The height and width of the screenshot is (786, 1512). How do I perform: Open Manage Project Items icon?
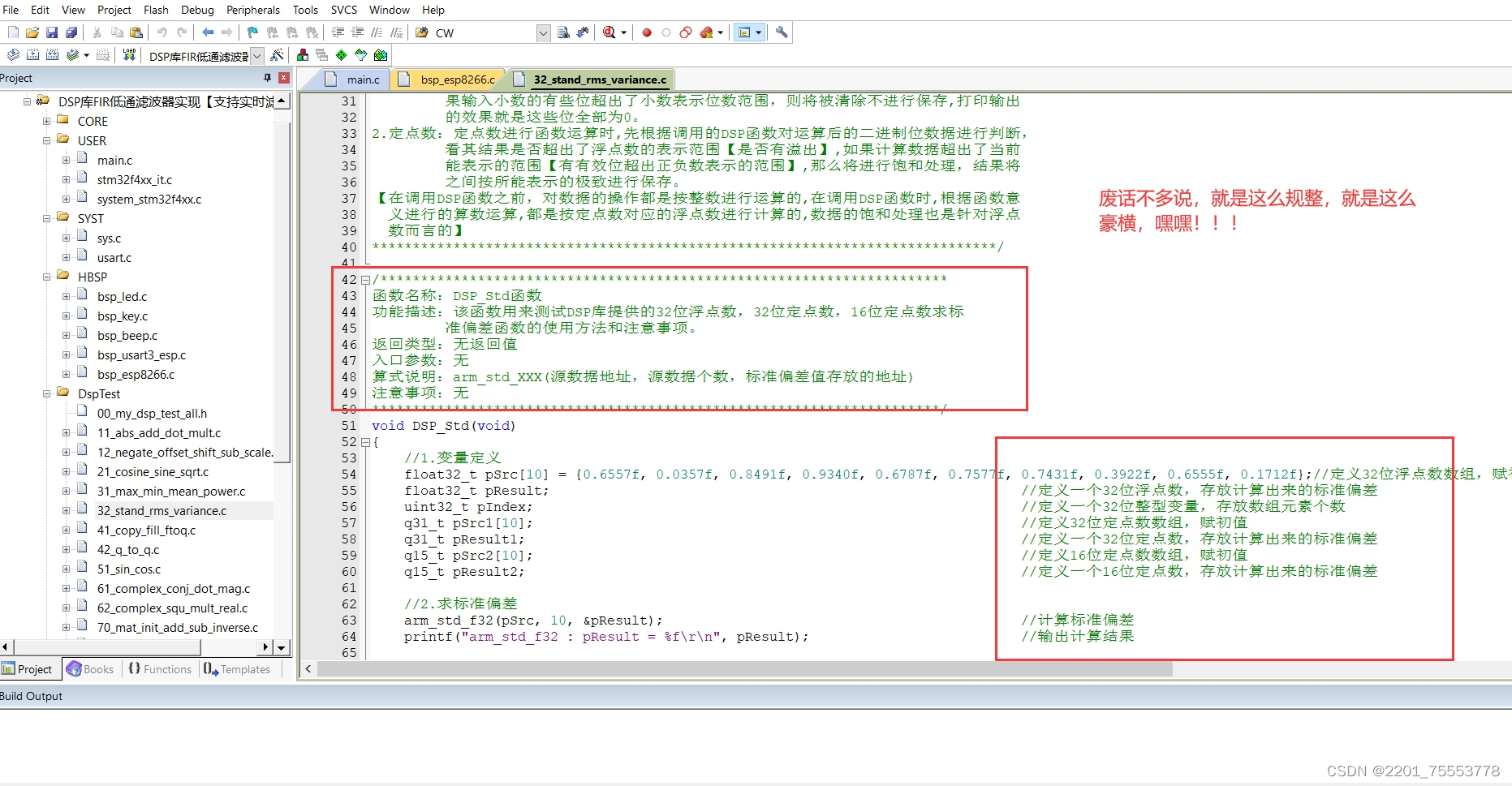tap(303, 55)
